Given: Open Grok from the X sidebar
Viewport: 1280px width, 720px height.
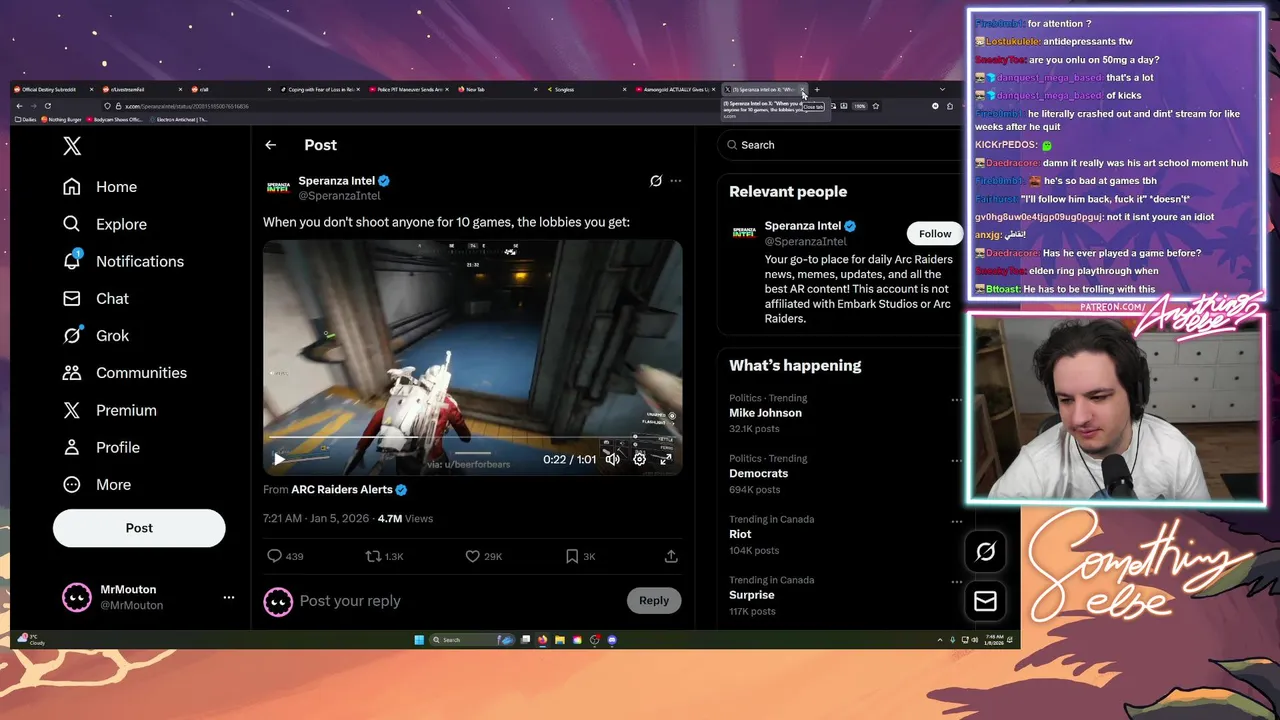Looking at the screenshot, I should 96,335.
